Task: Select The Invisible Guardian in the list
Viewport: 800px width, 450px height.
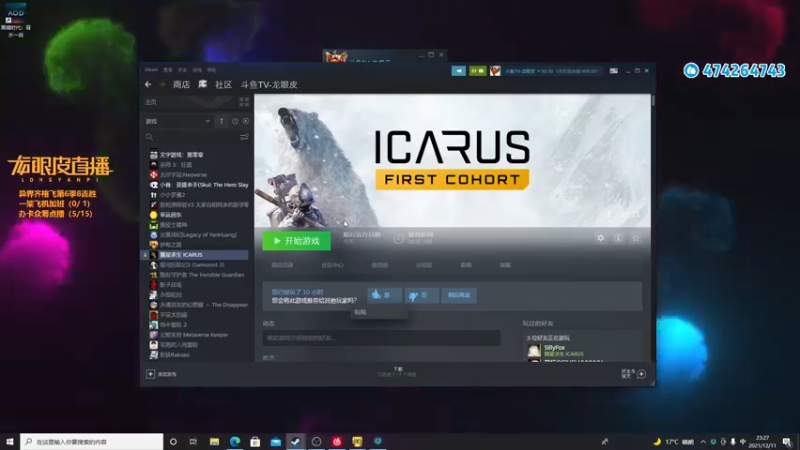Action: 196,274
